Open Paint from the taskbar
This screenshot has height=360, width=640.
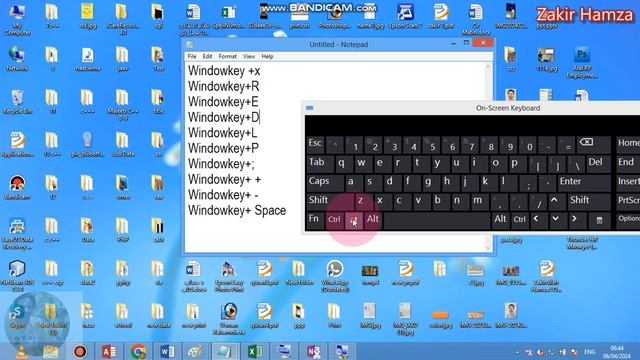pyautogui.click(x=195, y=351)
